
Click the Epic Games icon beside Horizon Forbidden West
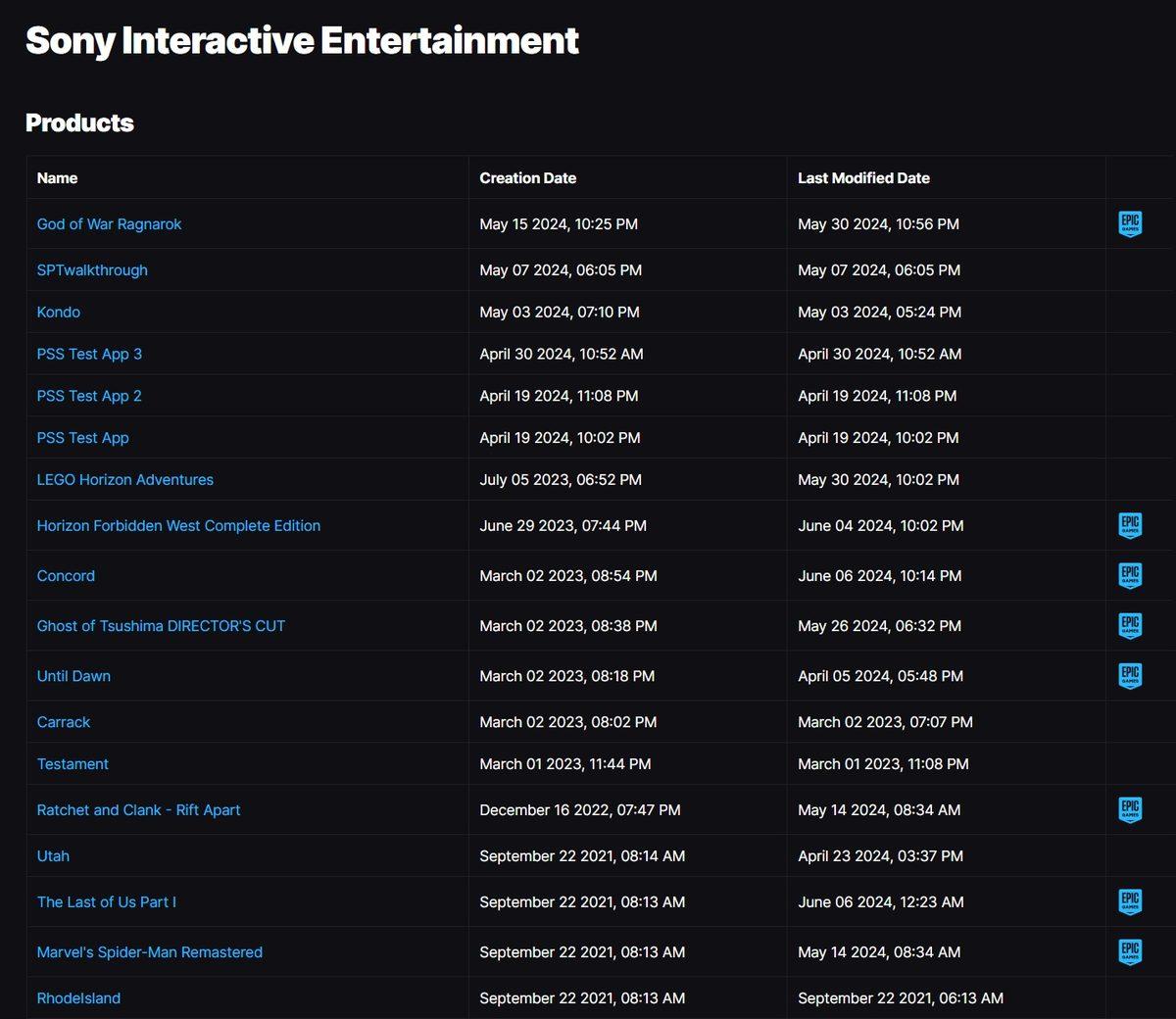[x=1129, y=525]
